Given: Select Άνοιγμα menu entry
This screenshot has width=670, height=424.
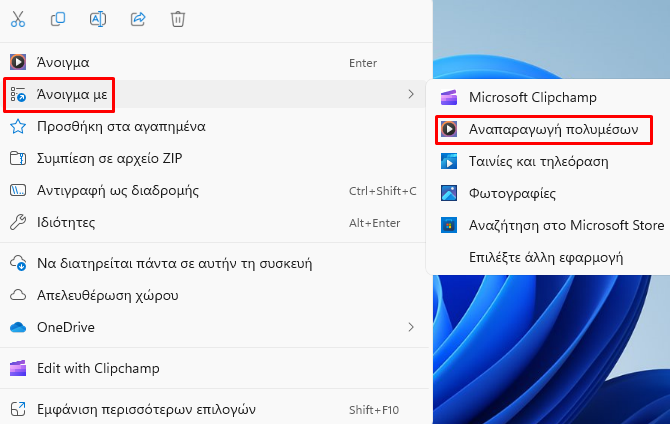Looking at the screenshot, I should [x=215, y=62].
